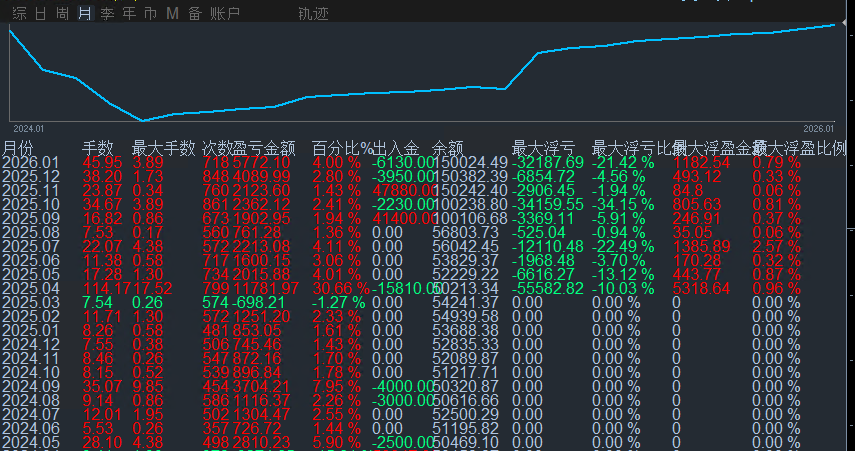Open the M tab
This screenshot has width=855, height=451.
172,14
